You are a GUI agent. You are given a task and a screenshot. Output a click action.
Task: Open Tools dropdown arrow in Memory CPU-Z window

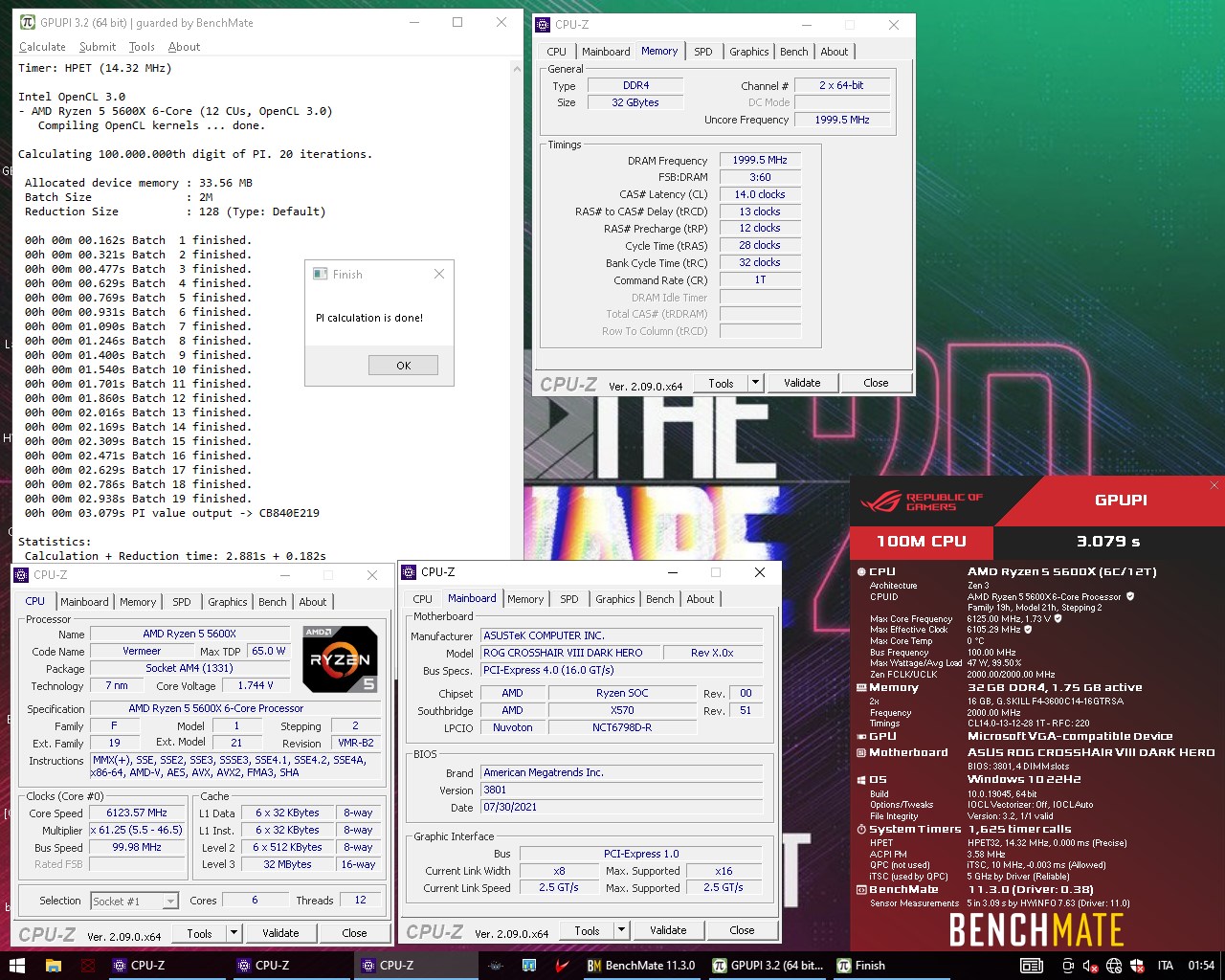tap(755, 383)
